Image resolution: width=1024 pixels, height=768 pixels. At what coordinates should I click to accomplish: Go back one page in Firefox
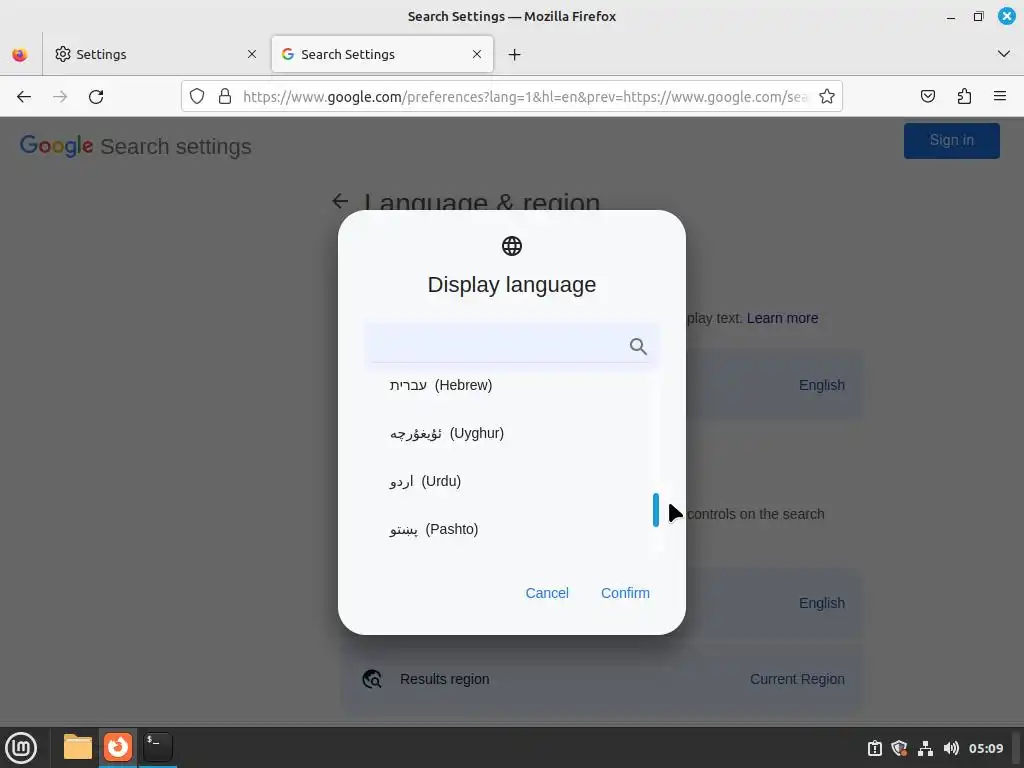(x=24, y=97)
